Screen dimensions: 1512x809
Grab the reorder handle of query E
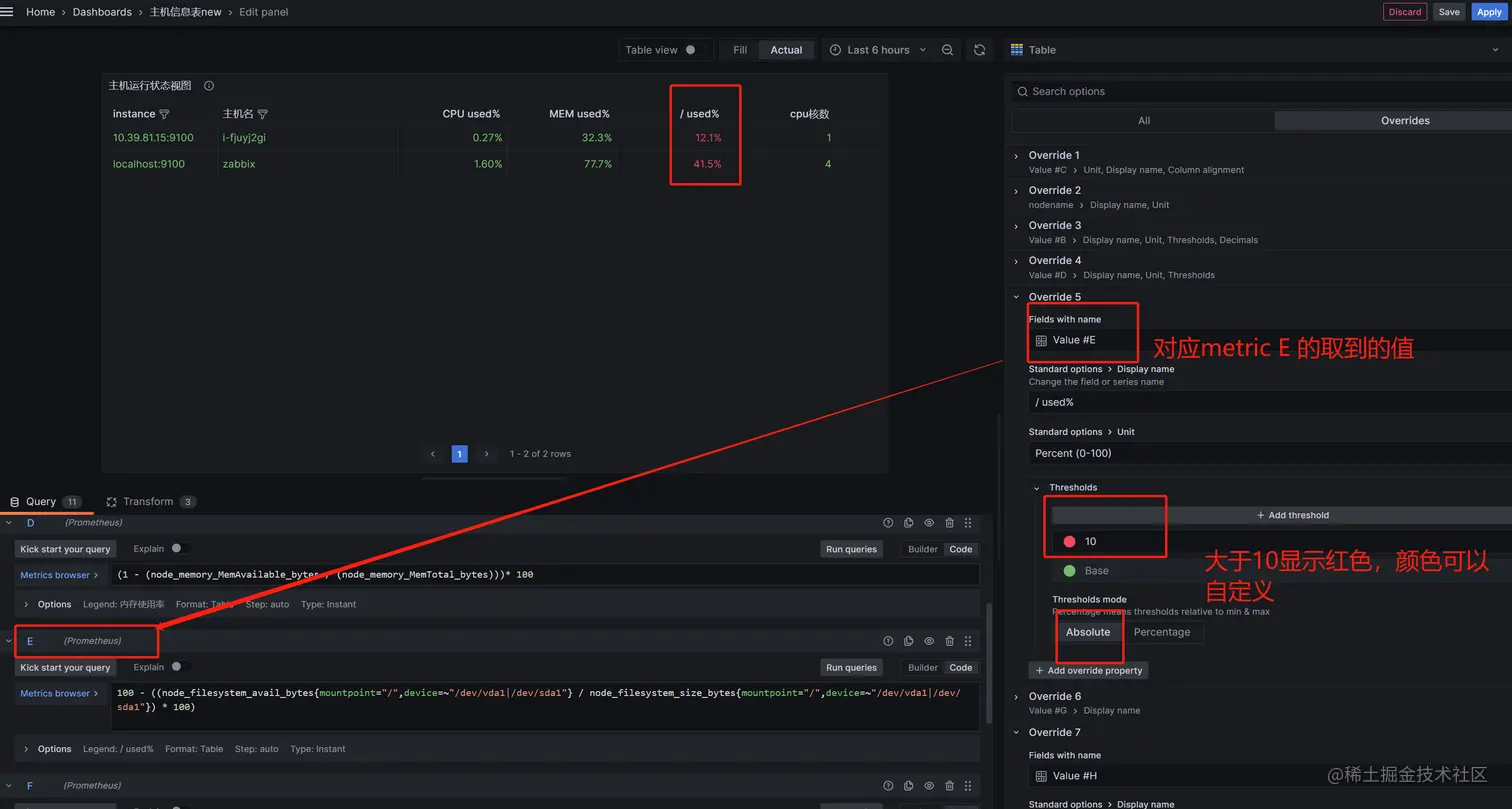click(968, 641)
